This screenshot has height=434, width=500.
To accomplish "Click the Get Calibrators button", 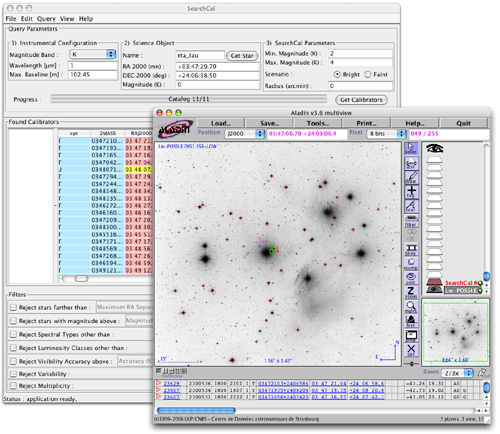I will [361, 100].
